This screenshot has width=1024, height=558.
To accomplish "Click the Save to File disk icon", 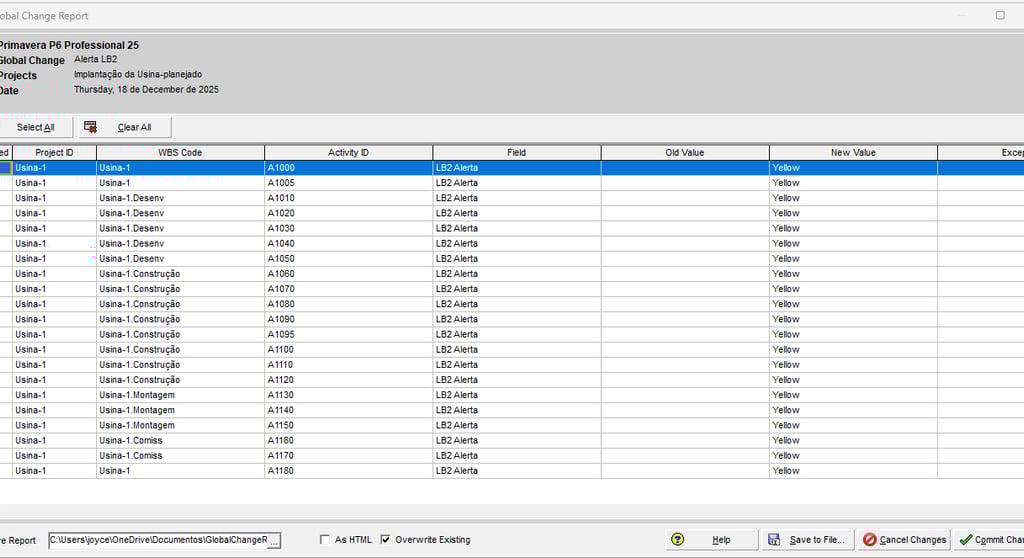I will tap(774, 539).
